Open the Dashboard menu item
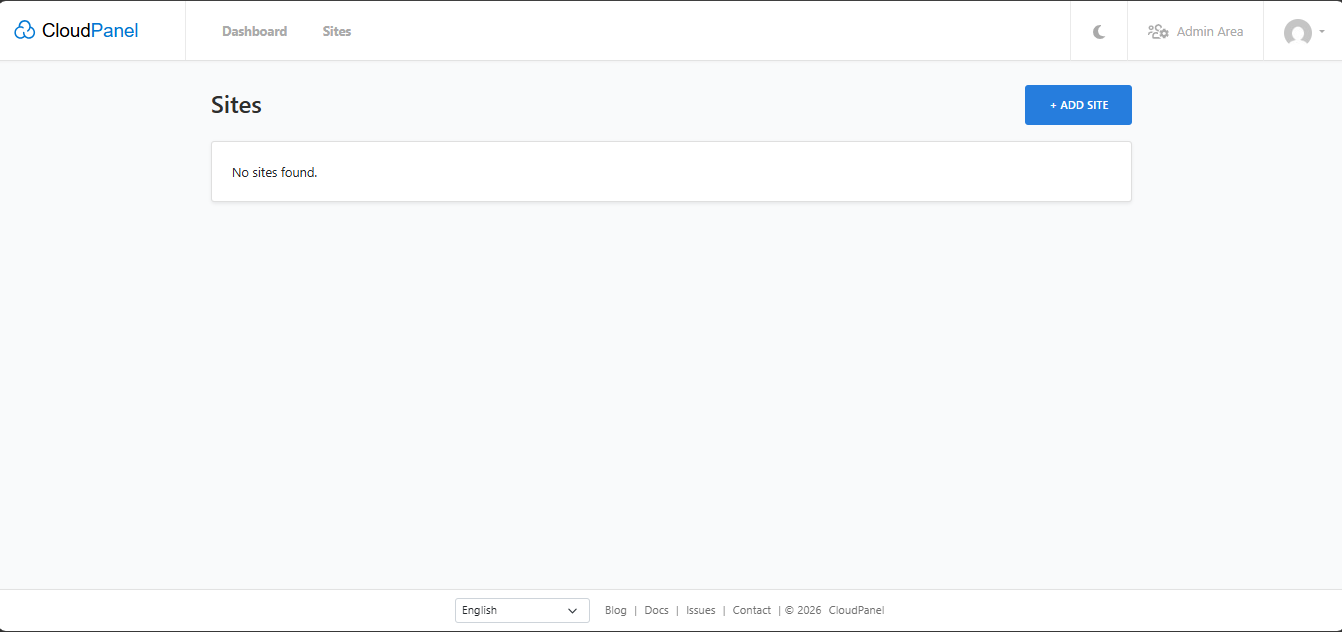This screenshot has height=632, width=1342. 254,31
